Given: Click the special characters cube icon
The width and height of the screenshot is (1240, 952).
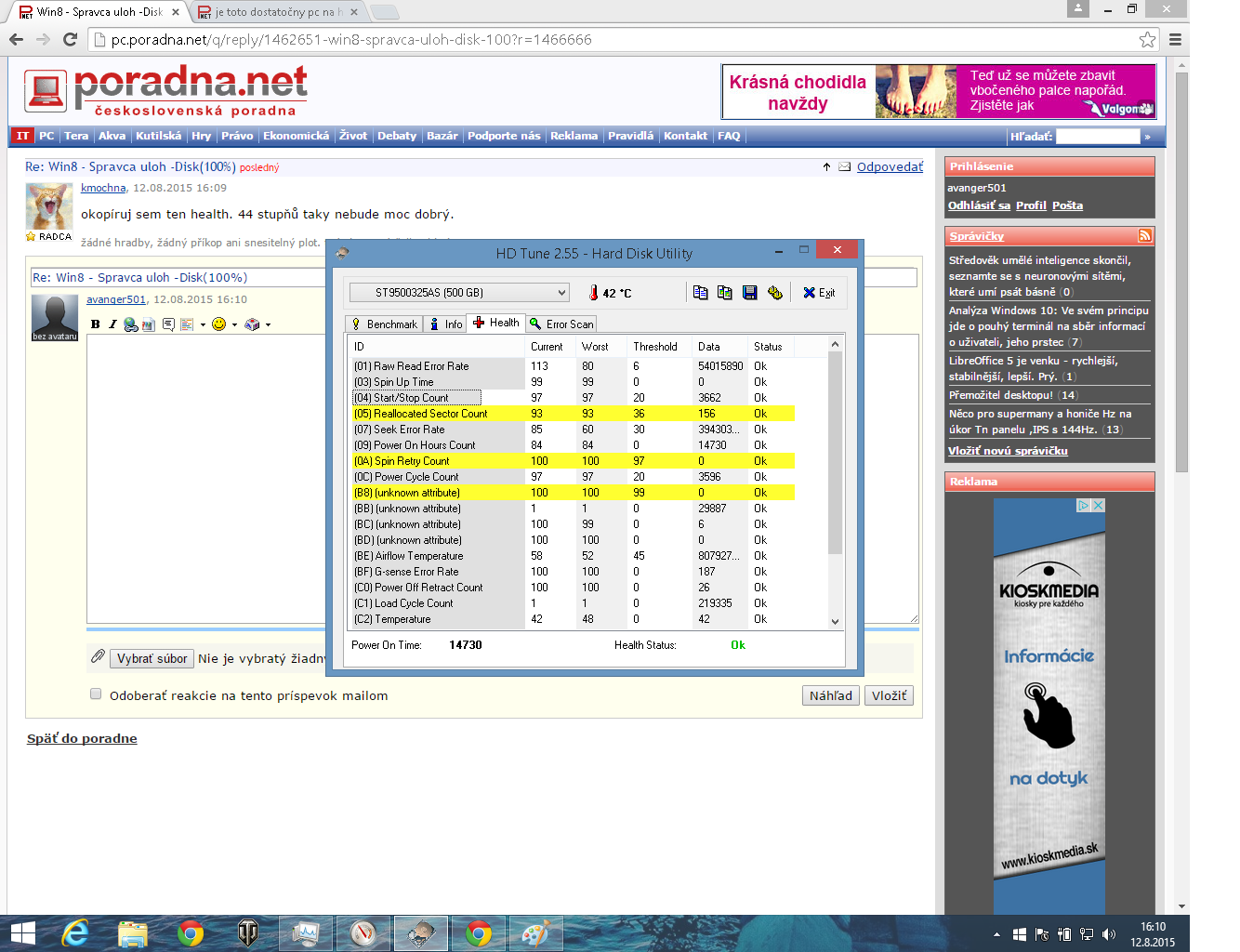Looking at the screenshot, I should tap(252, 324).
